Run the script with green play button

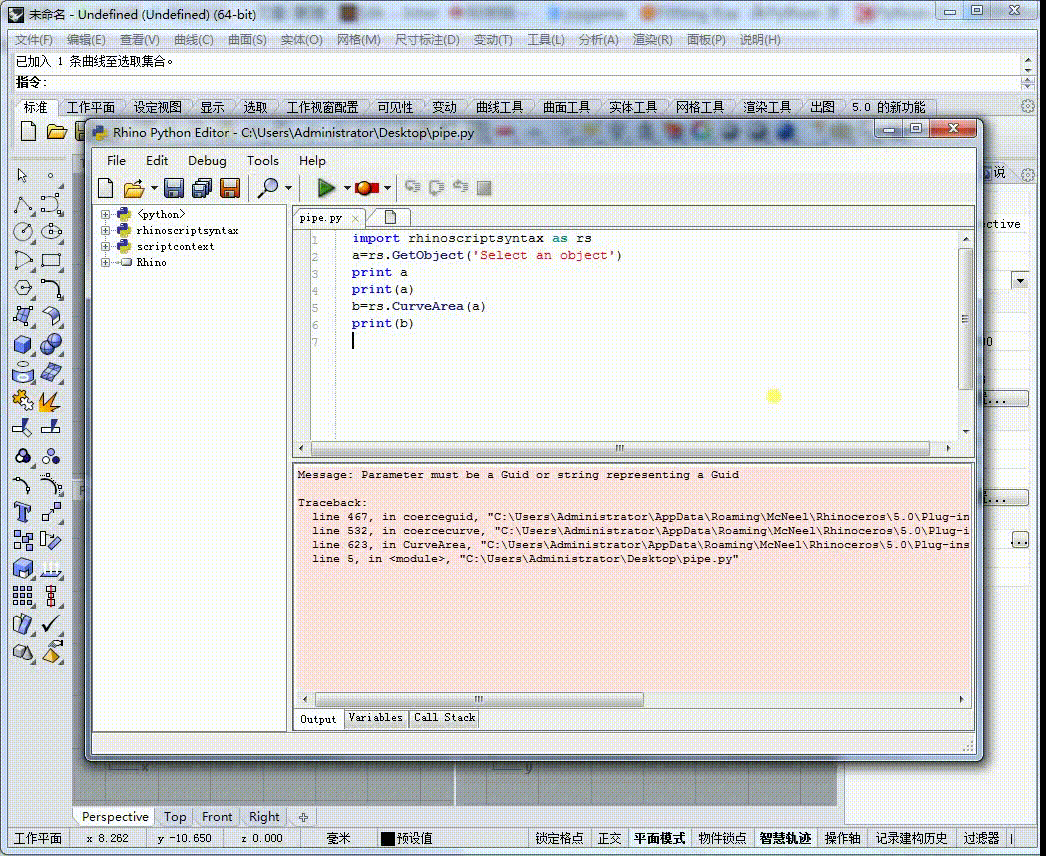tap(326, 188)
